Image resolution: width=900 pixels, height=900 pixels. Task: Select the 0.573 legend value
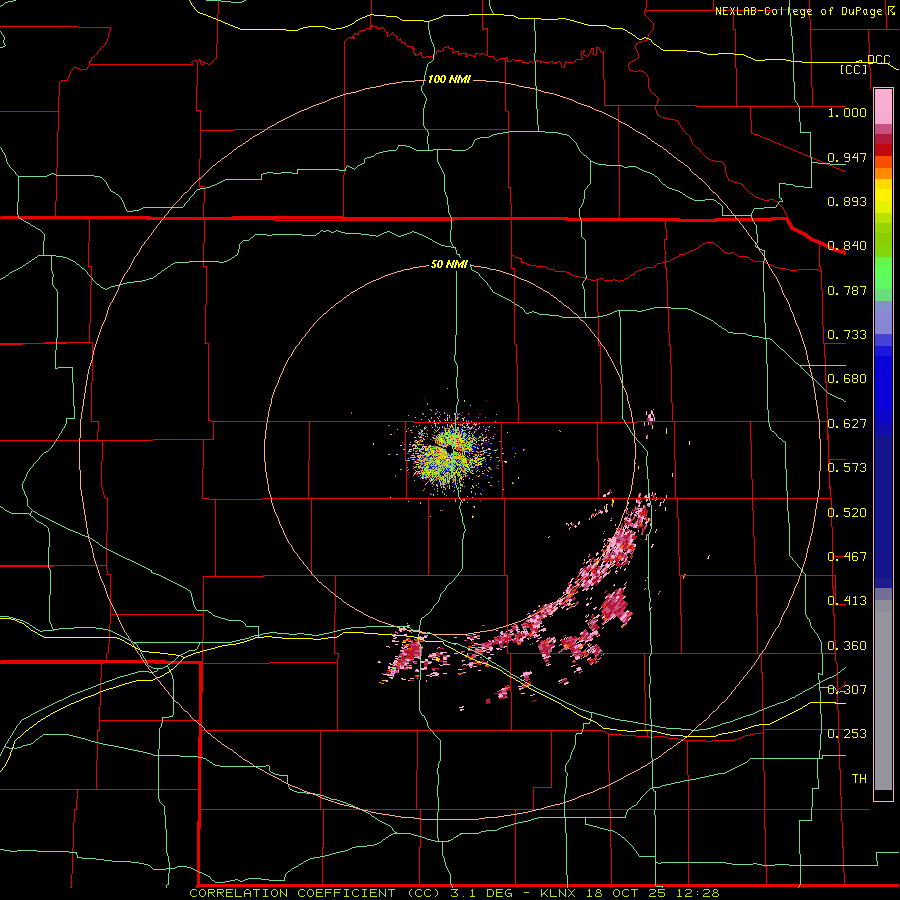pyautogui.click(x=847, y=468)
